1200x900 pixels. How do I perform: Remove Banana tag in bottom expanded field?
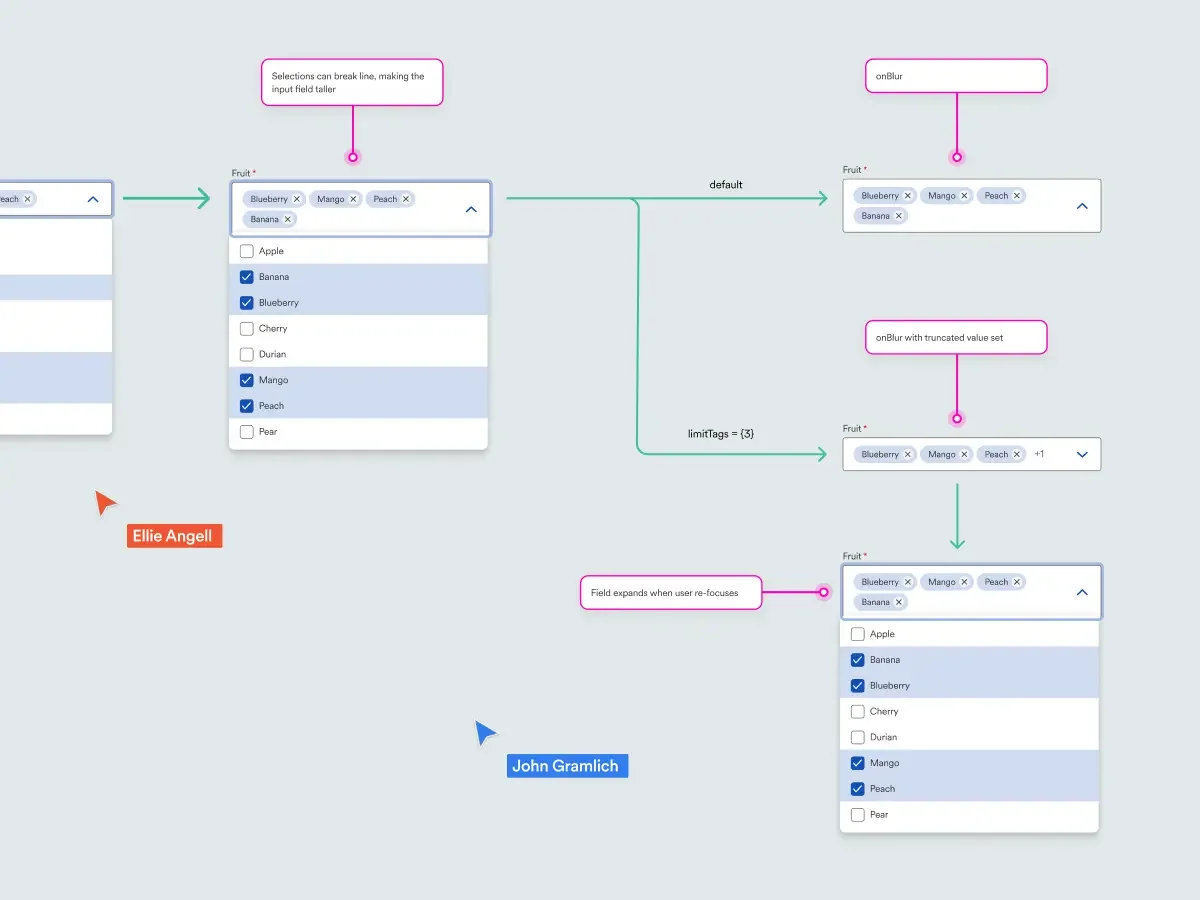point(898,602)
